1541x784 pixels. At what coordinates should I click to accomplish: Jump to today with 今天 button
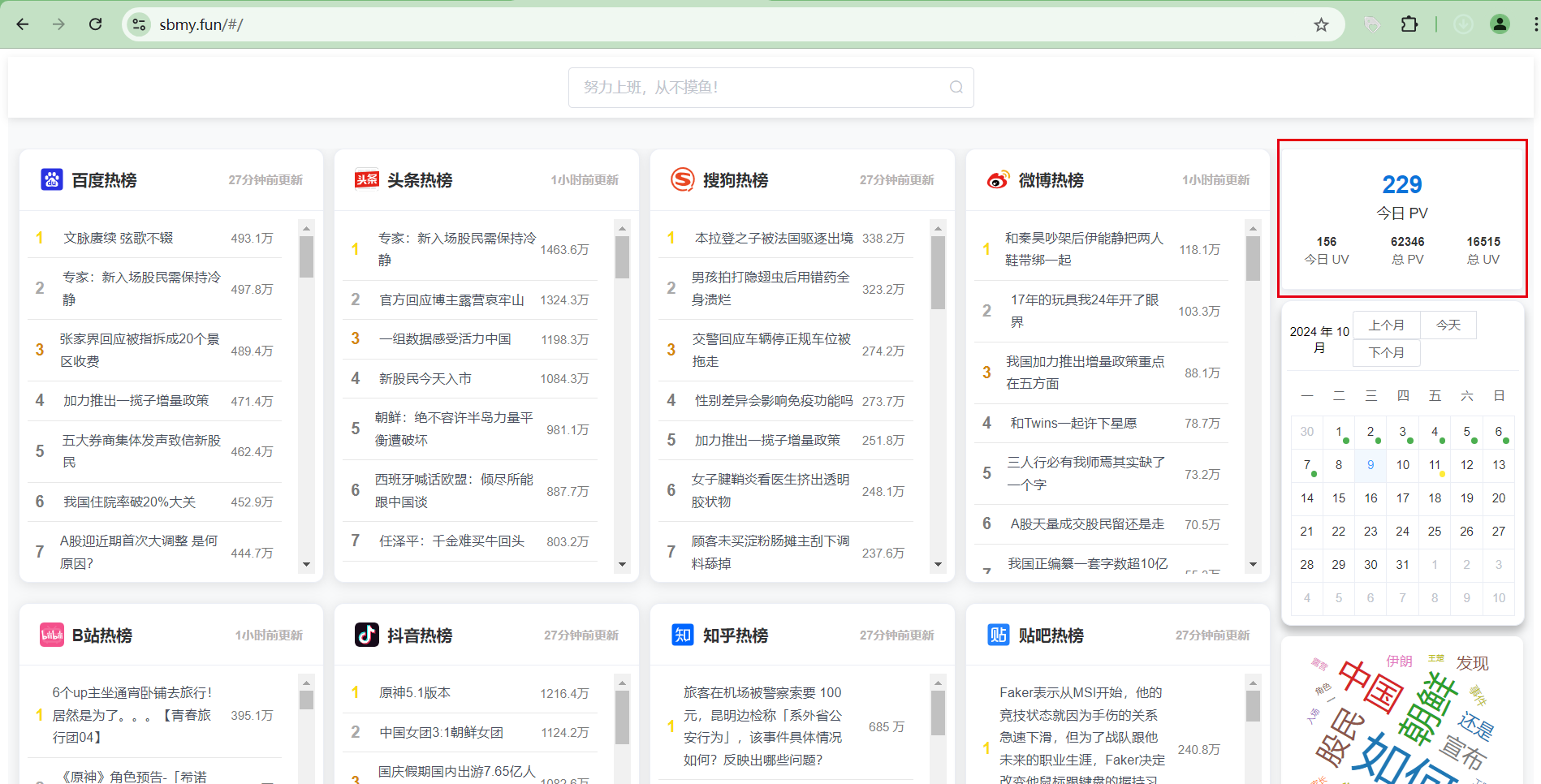tap(1448, 325)
